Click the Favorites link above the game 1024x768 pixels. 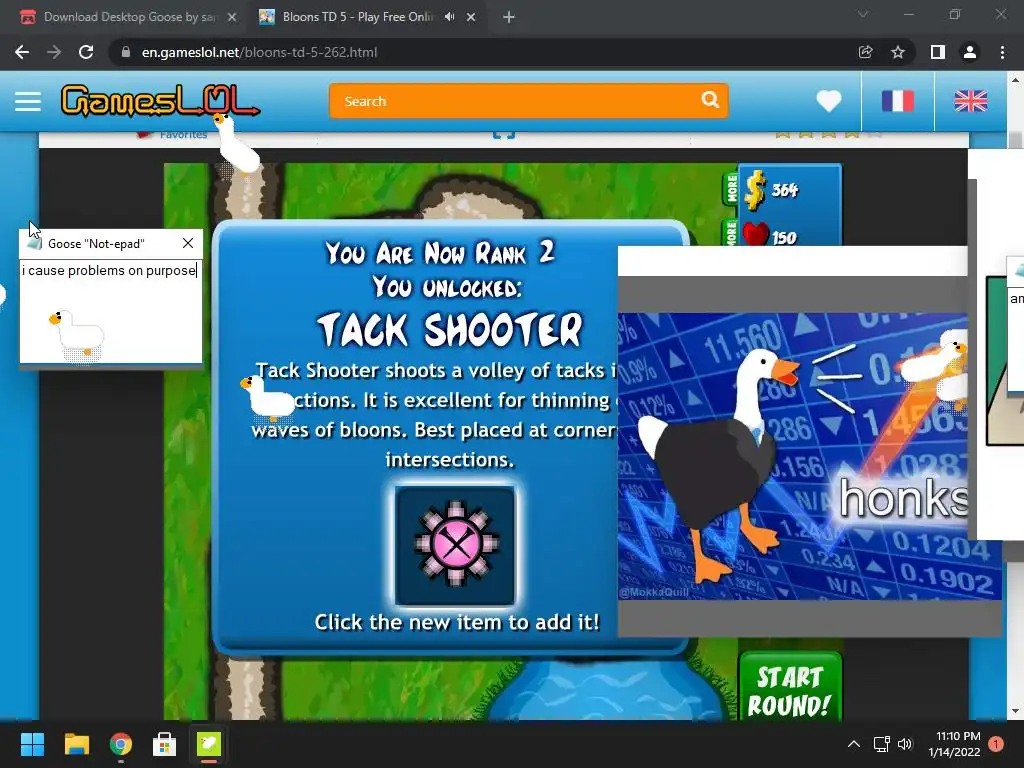pos(183,135)
